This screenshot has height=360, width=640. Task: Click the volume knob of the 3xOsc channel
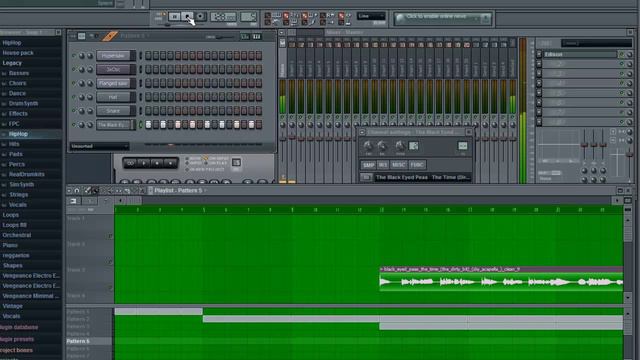pyautogui.click(x=89, y=69)
